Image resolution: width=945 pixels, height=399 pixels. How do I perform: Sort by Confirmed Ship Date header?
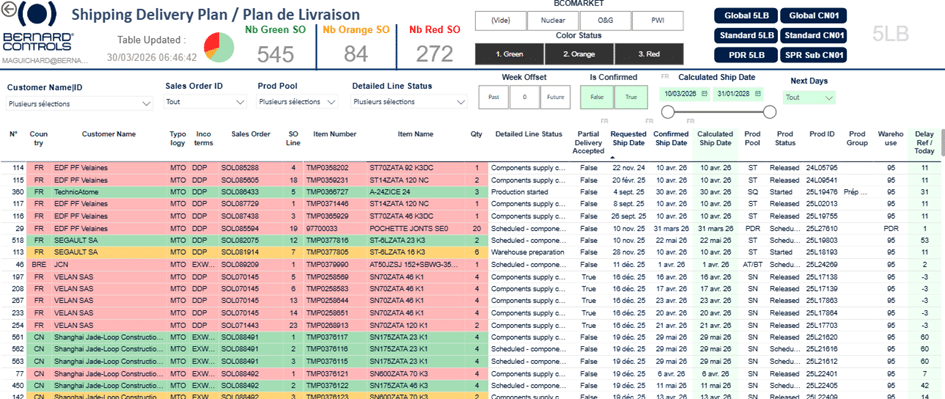click(x=670, y=138)
